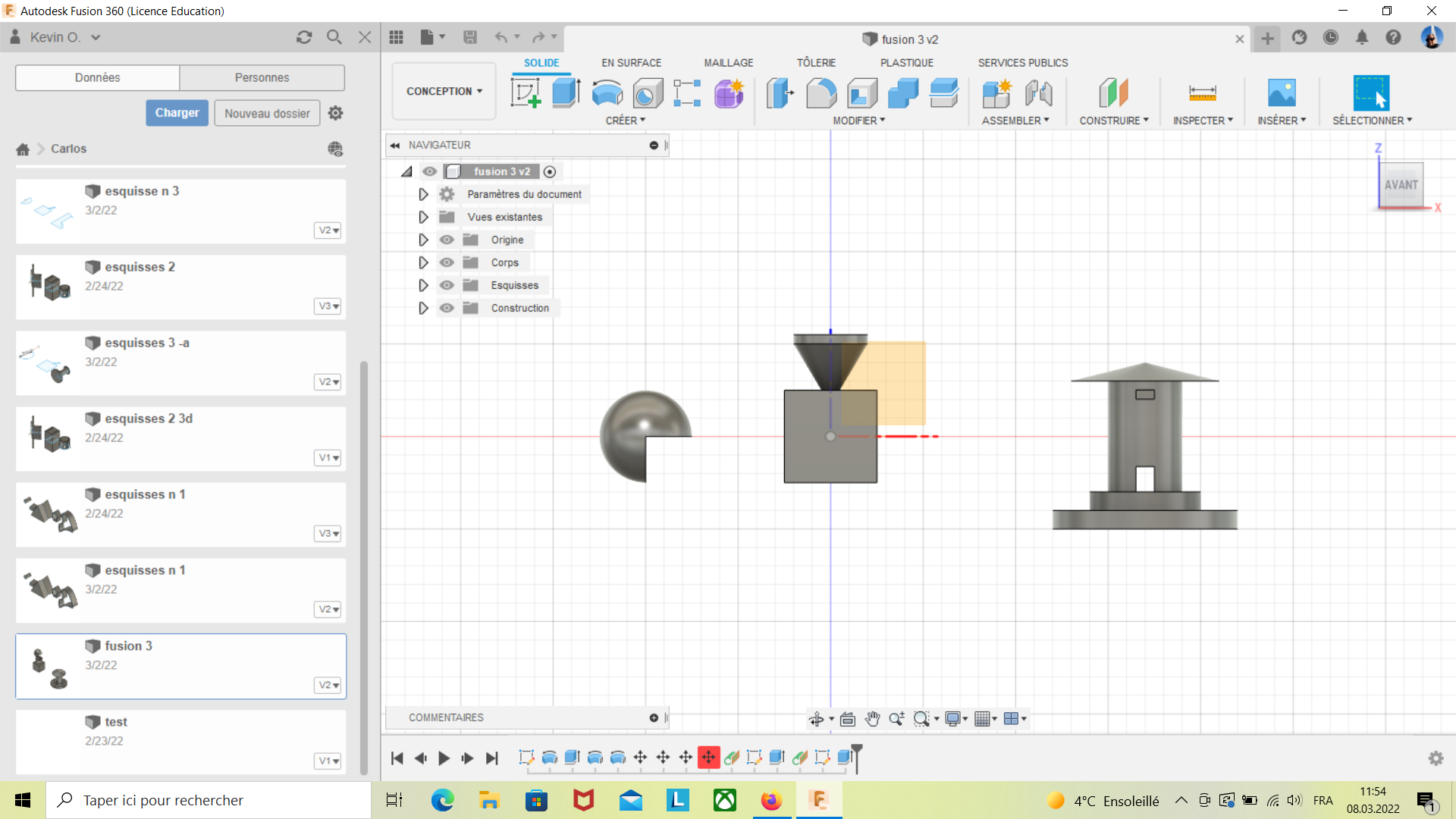Screen dimensions: 1456x819
Task: Select the Measure tool under Inspecter
Action: (1202, 93)
